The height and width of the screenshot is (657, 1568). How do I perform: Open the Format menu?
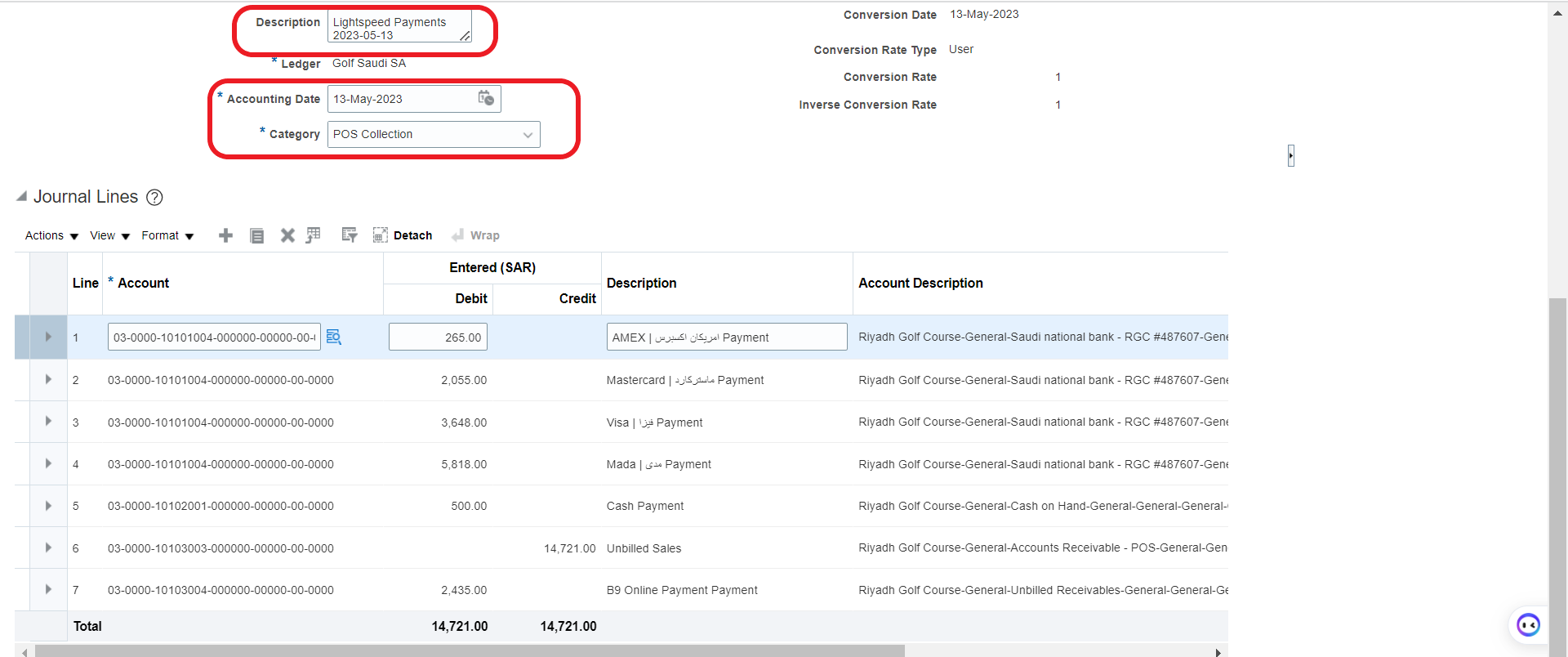click(x=167, y=235)
